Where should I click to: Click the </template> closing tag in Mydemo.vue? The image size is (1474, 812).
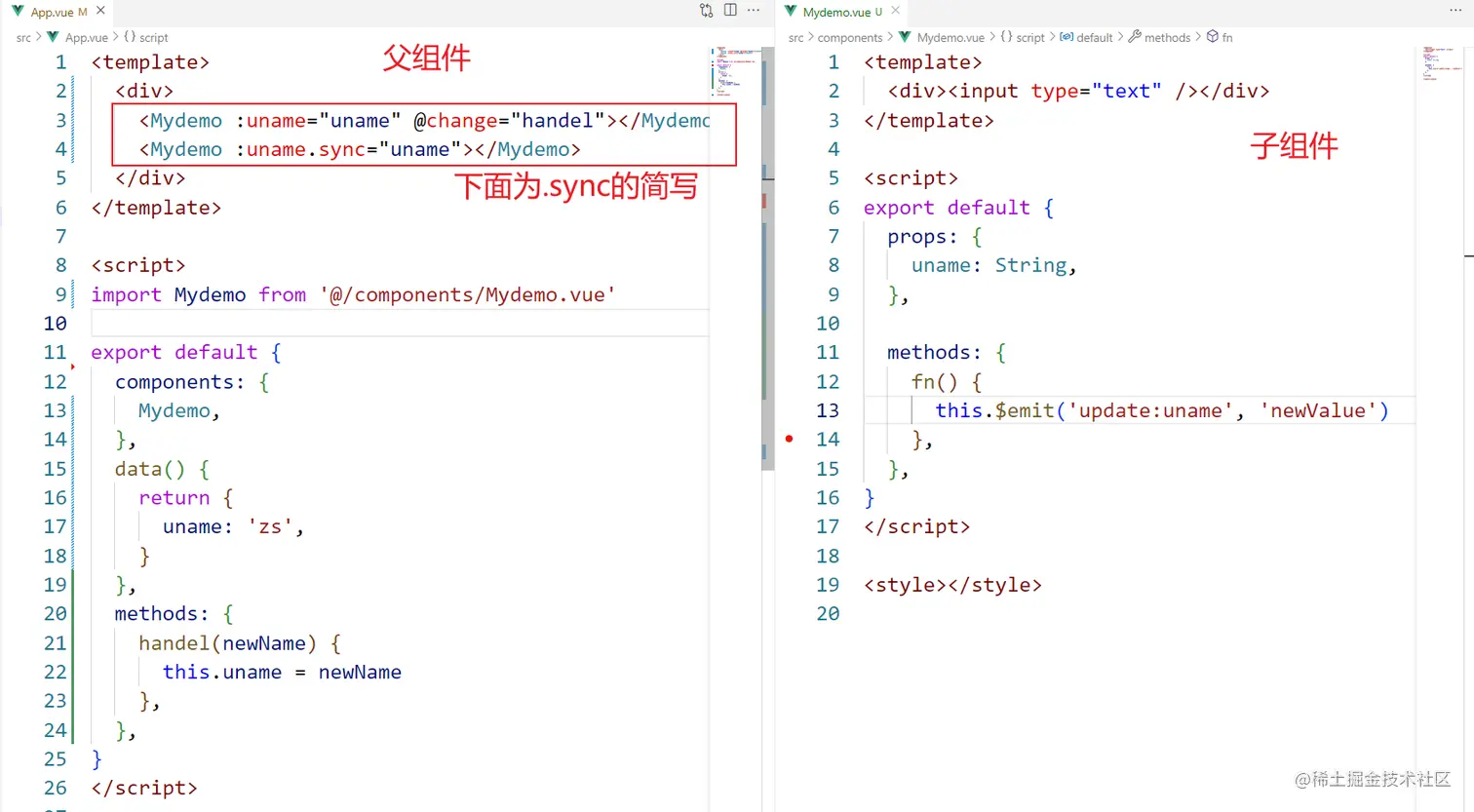click(x=929, y=121)
